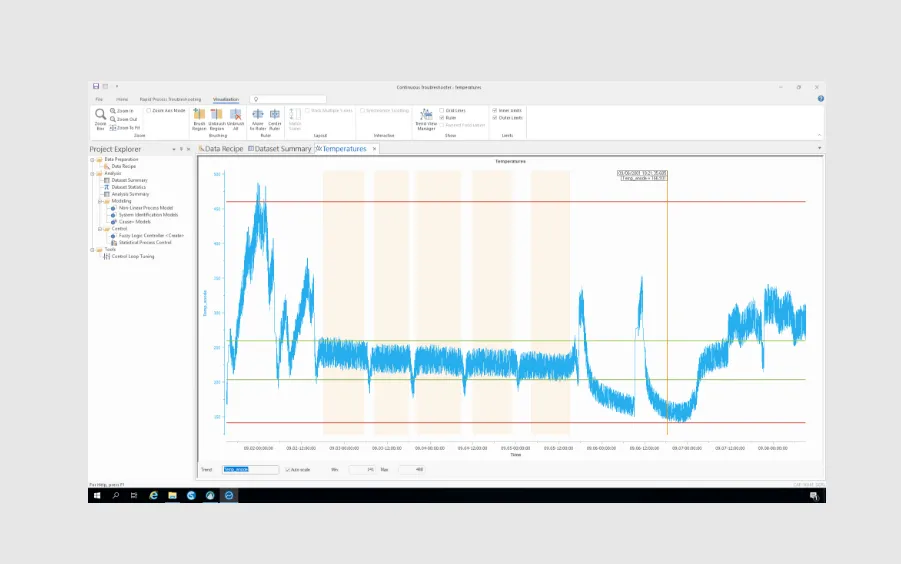The height and width of the screenshot is (564, 901).
Task: Open Data Recipe in Project Explorer tree
Action: (120, 166)
